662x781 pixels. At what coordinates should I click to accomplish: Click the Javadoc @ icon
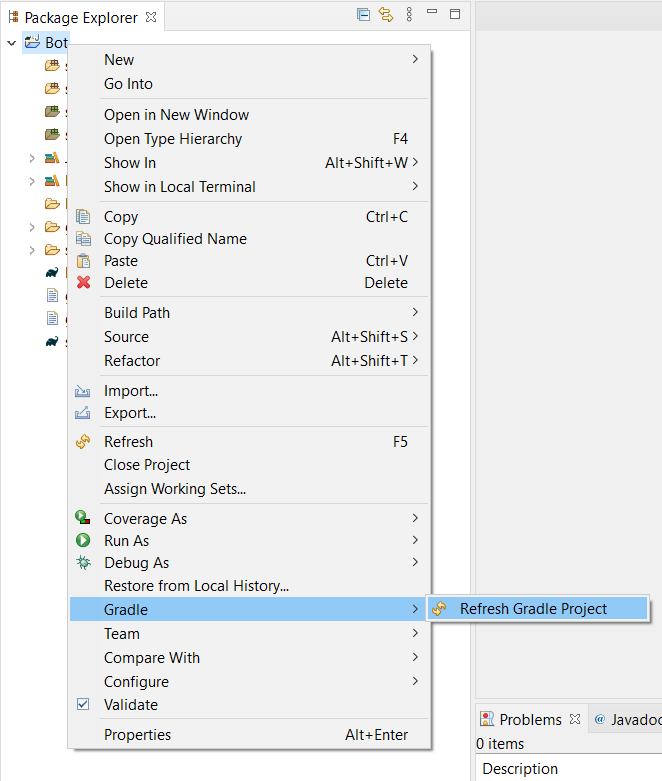click(600, 719)
